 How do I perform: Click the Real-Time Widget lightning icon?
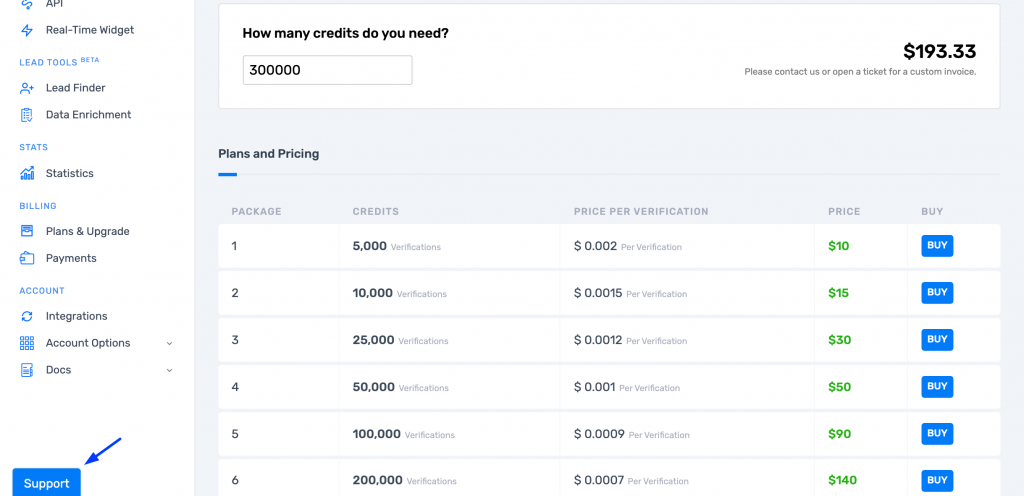click(x=27, y=30)
